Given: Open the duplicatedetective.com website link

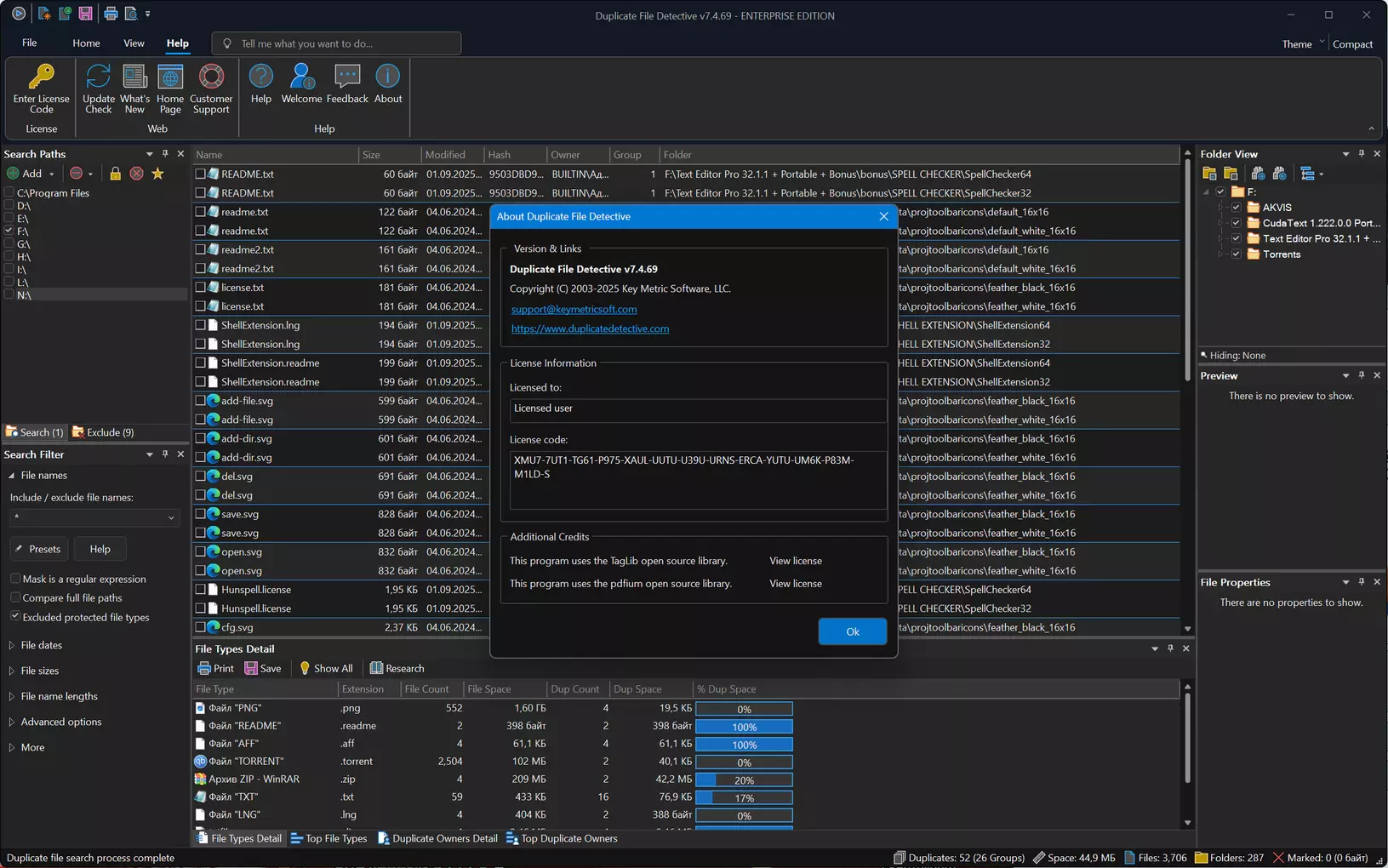Looking at the screenshot, I should pyautogui.click(x=590, y=328).
